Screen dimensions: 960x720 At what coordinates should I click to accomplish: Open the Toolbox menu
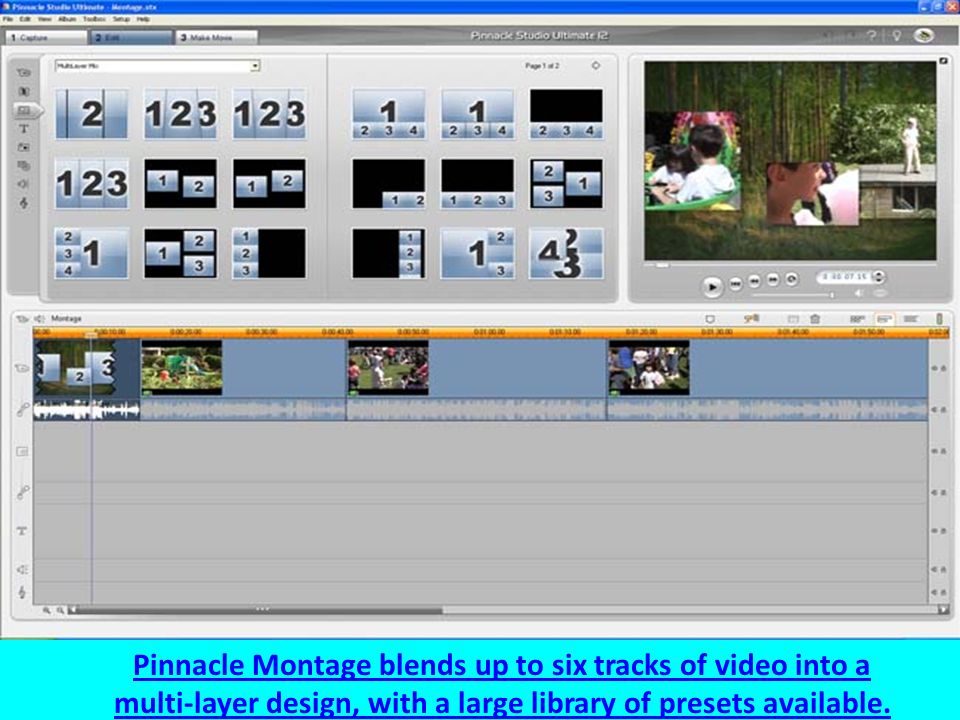coord(94,20)
